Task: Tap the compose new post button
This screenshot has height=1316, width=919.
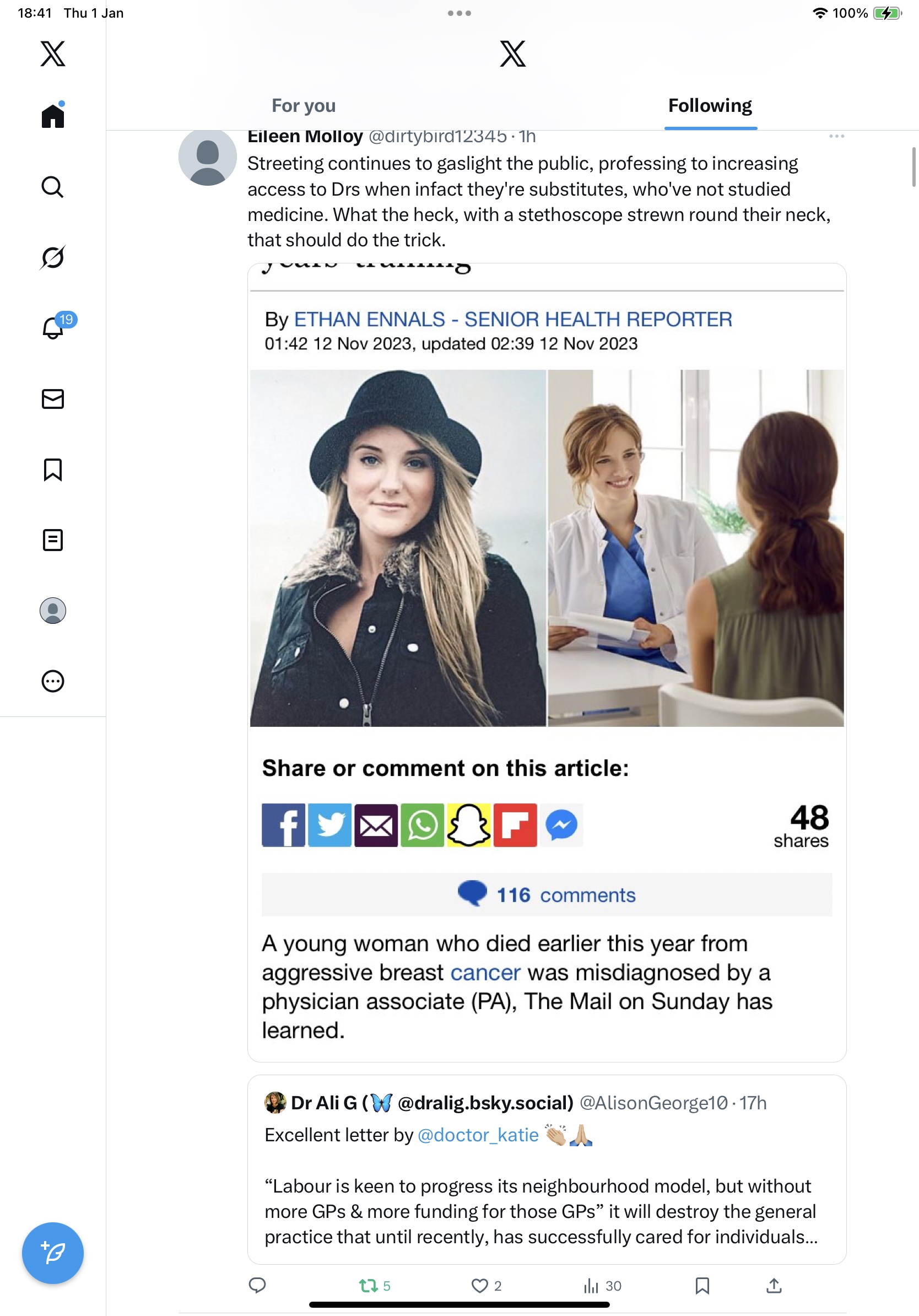Action: (x=53, y=1253)
